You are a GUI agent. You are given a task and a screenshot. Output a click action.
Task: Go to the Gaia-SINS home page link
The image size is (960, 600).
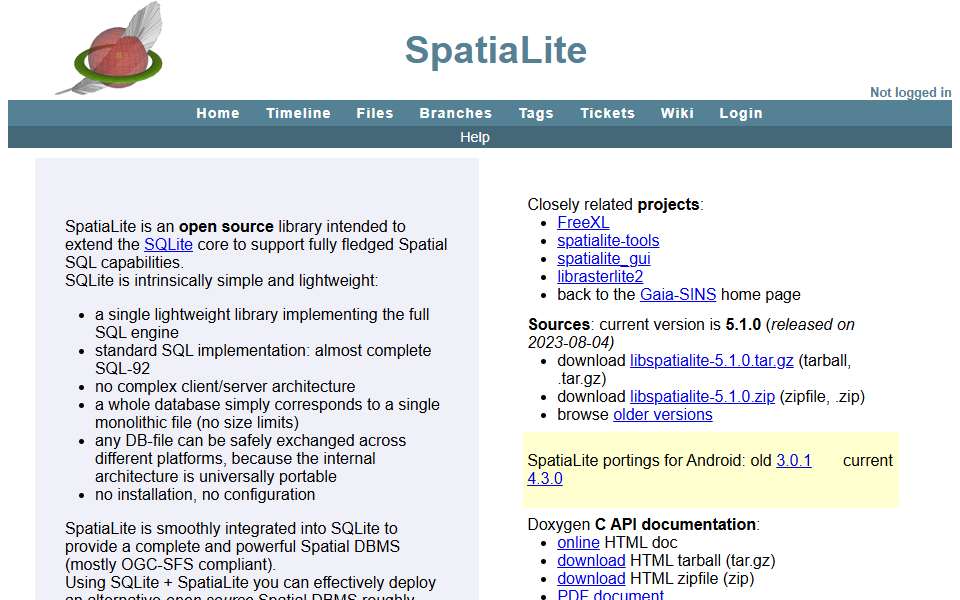tap(678, 294)
